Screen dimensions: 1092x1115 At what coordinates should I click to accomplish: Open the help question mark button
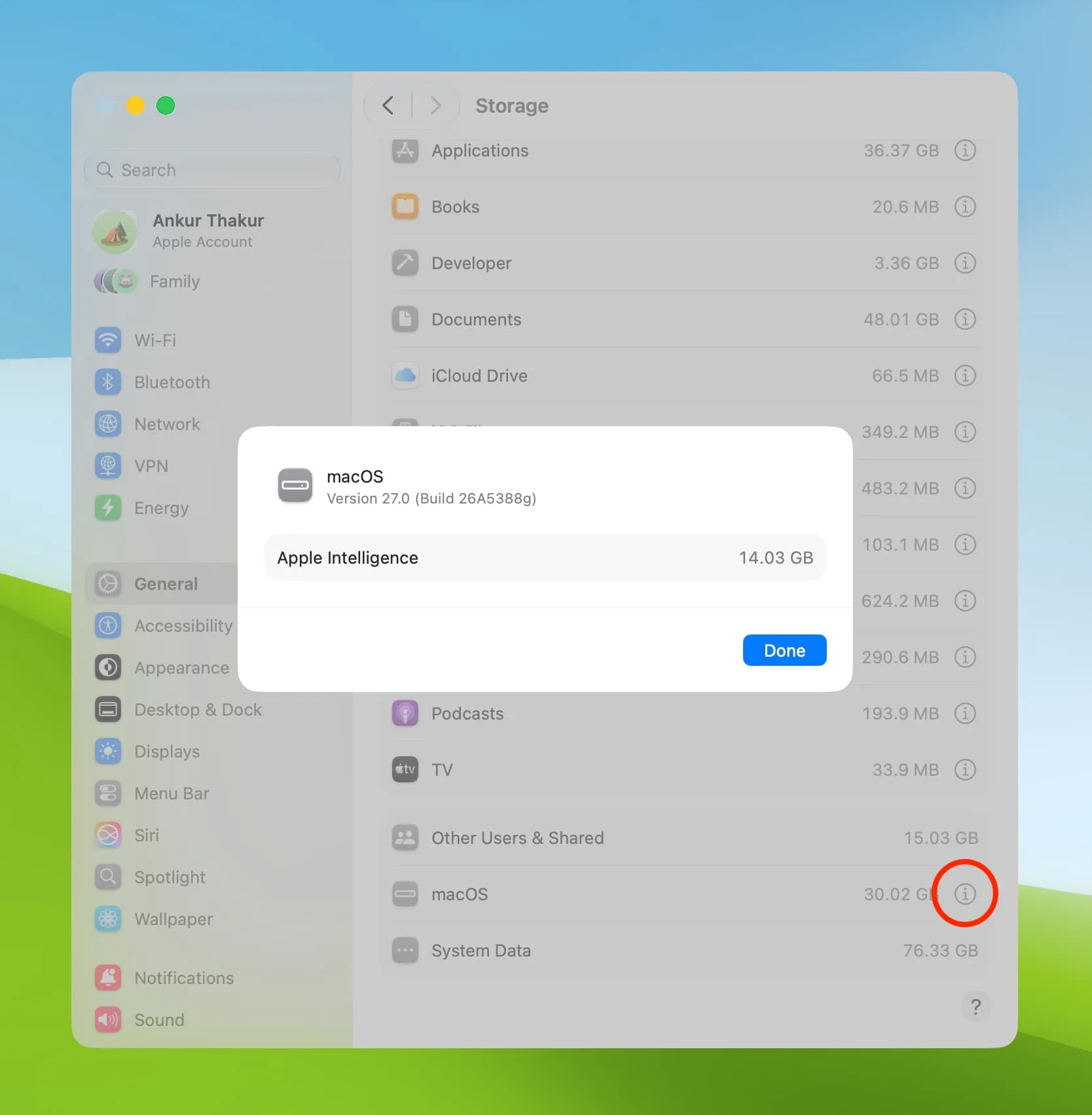point(975,1007)
